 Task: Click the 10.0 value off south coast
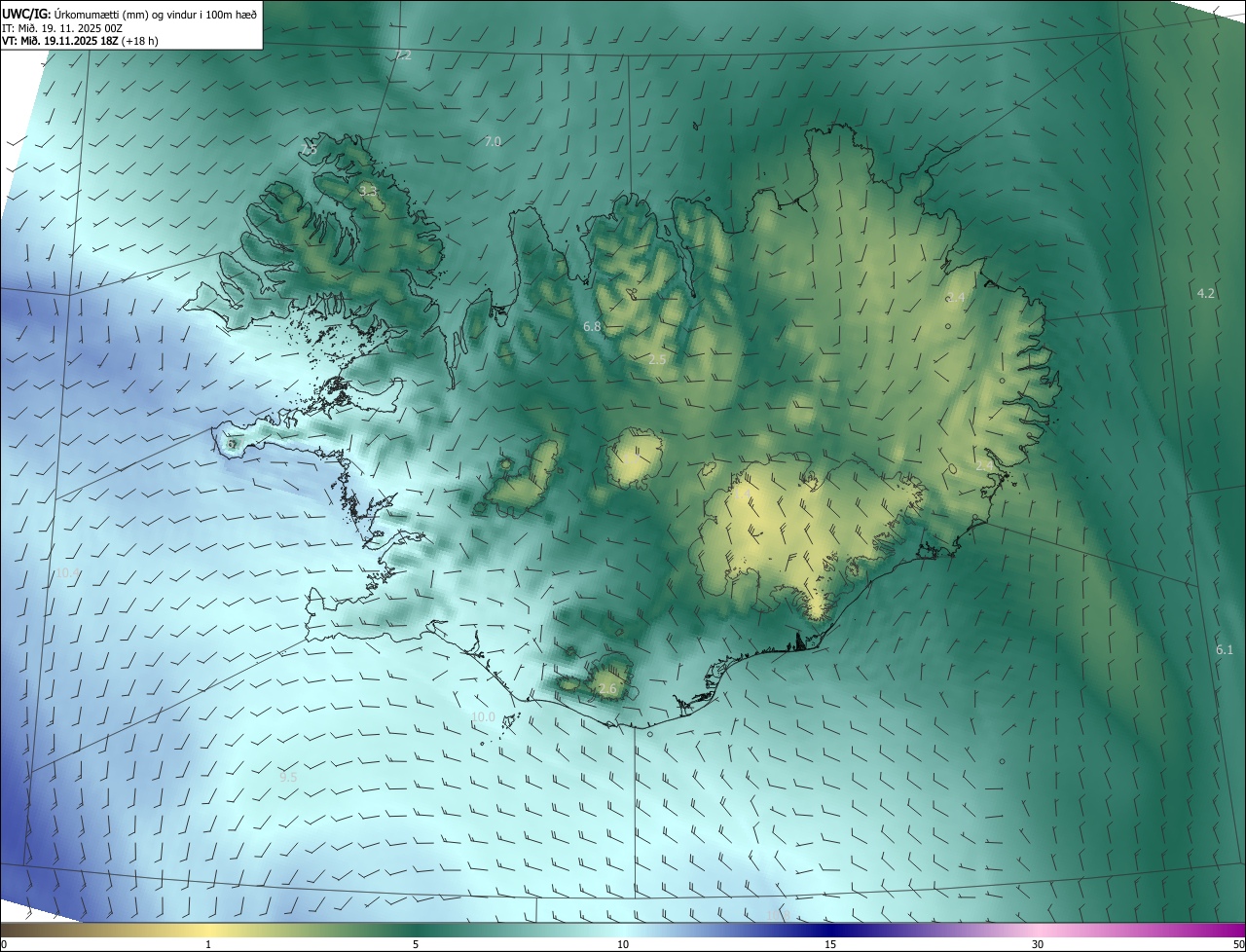pyautogui.click(x=484, y=717)
